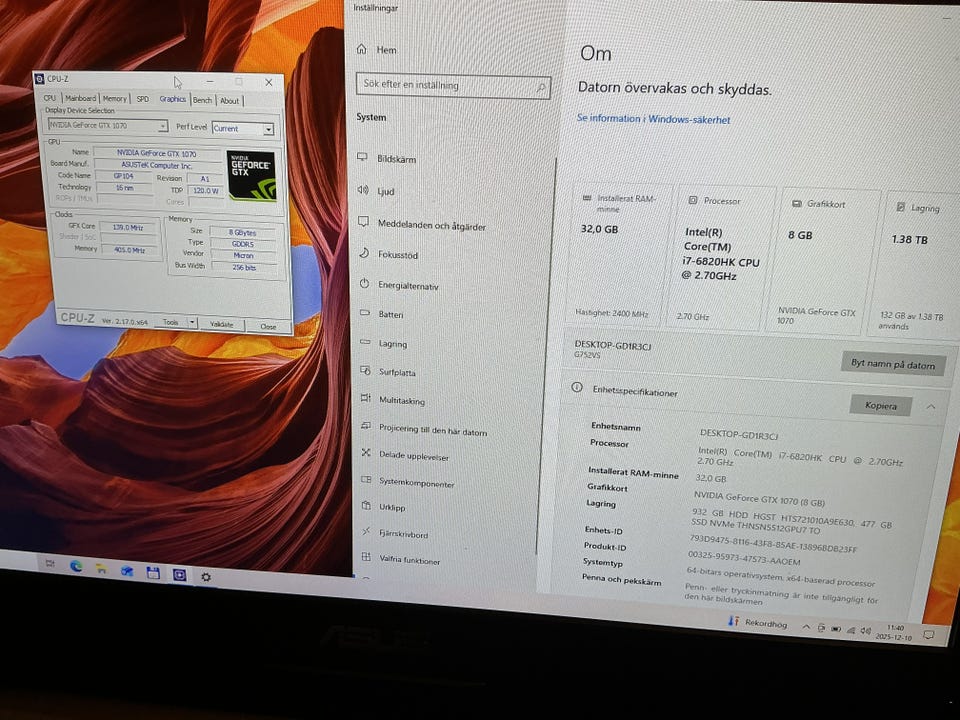
Task: Click the 8 GBytes memory size value
Action: pos(242,232)
